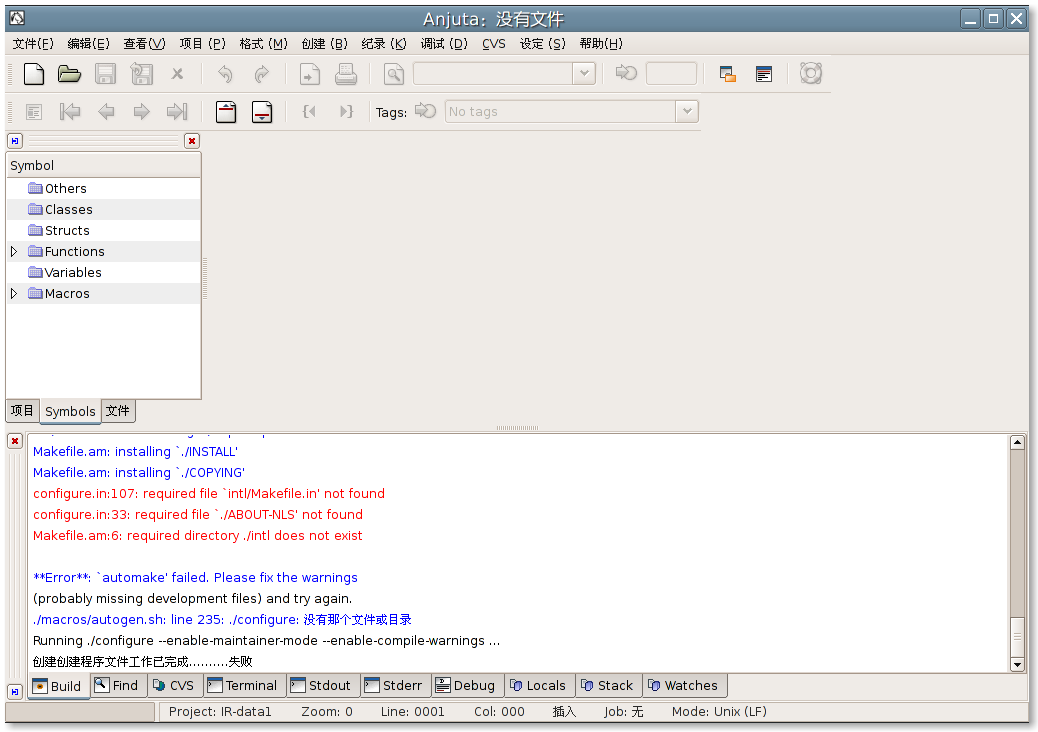Click the floppy-with-arrow reload file icon
This screenshot has height=732, width=1038.
point(141,73)
